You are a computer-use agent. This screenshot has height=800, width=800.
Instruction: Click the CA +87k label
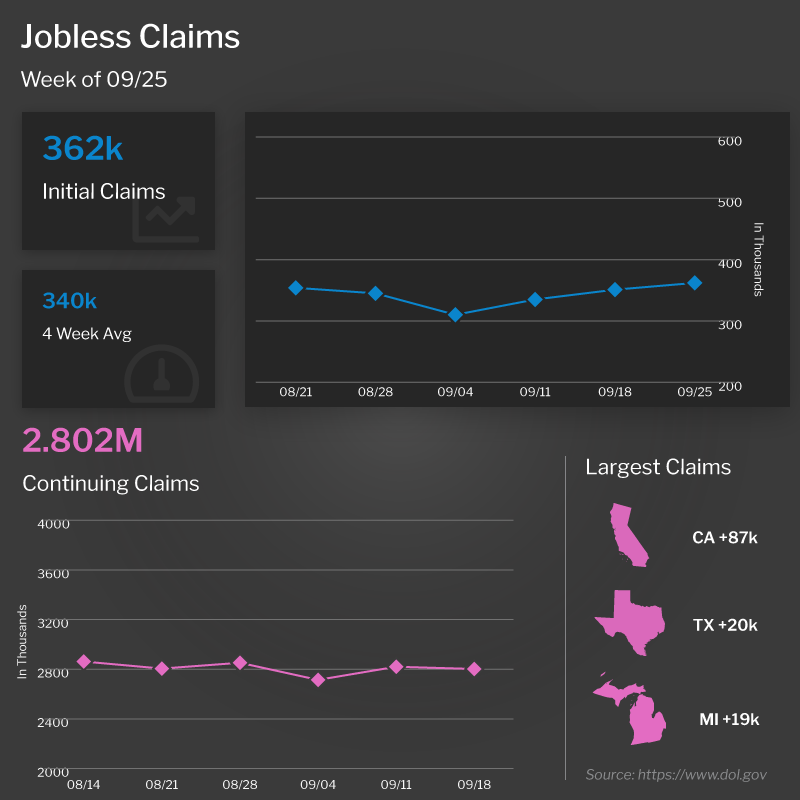(x=724, y=538)
